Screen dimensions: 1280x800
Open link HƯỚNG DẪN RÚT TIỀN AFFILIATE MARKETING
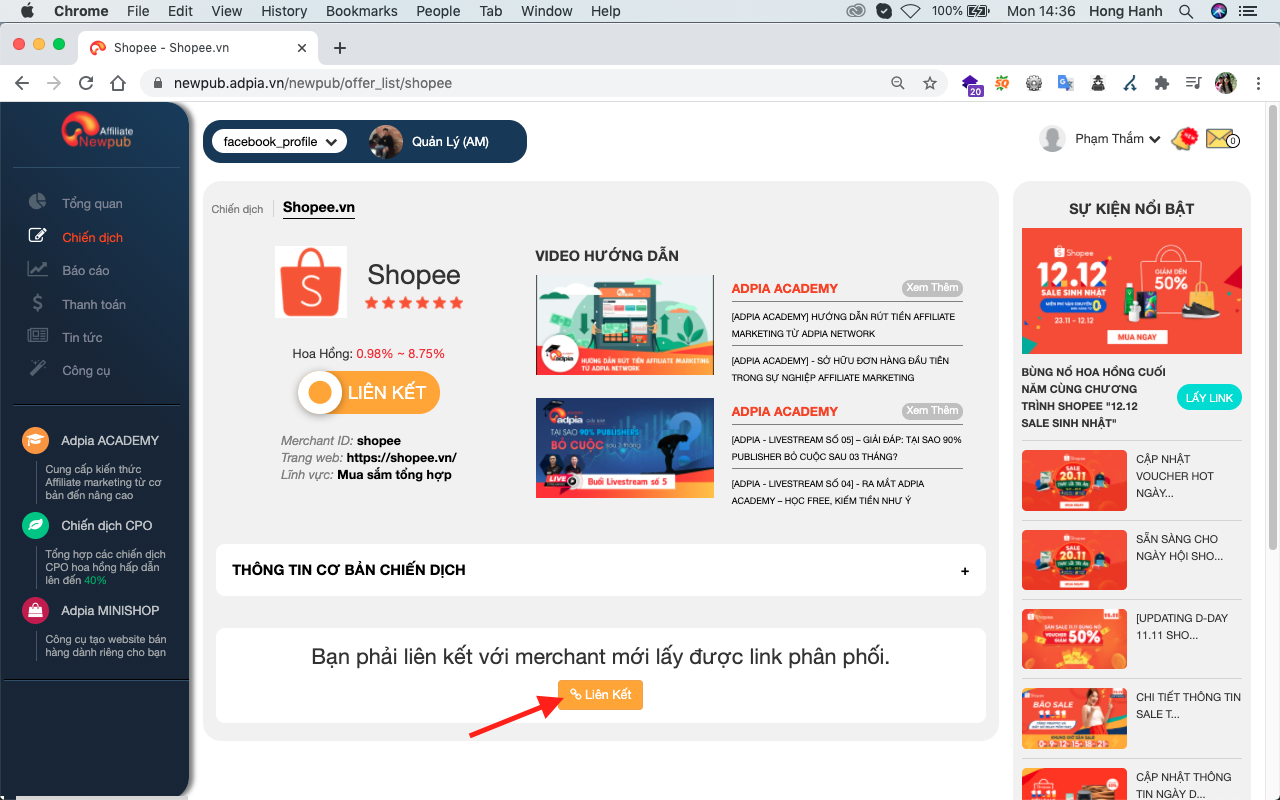click(x=843, y=325)
